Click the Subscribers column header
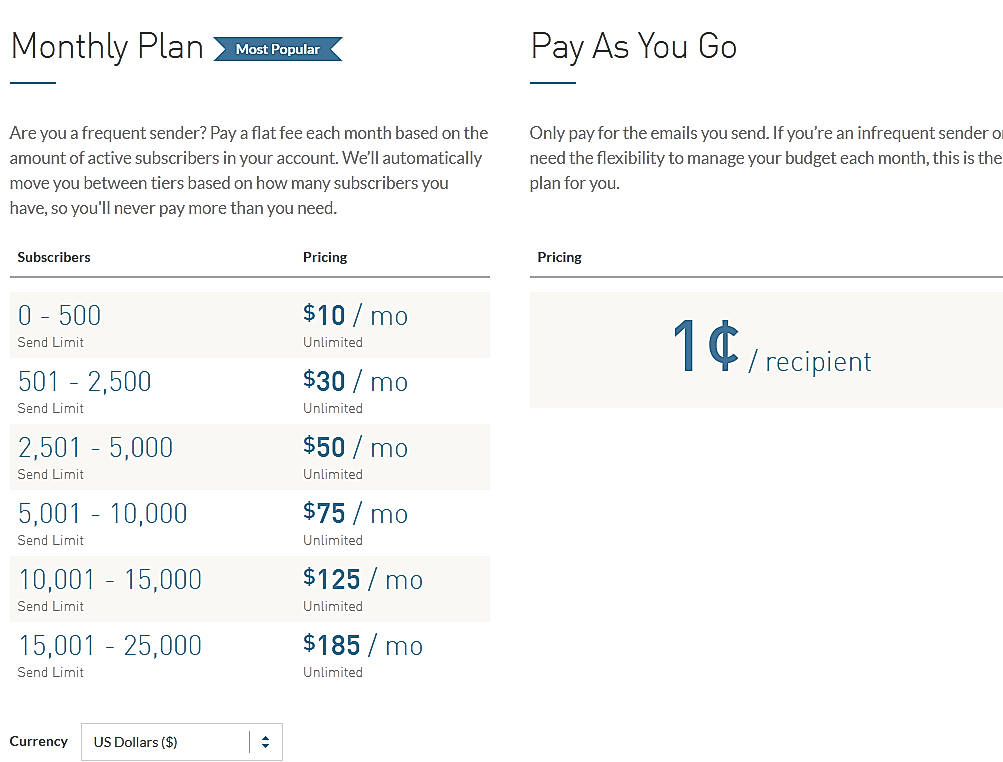 pos(53,257)
